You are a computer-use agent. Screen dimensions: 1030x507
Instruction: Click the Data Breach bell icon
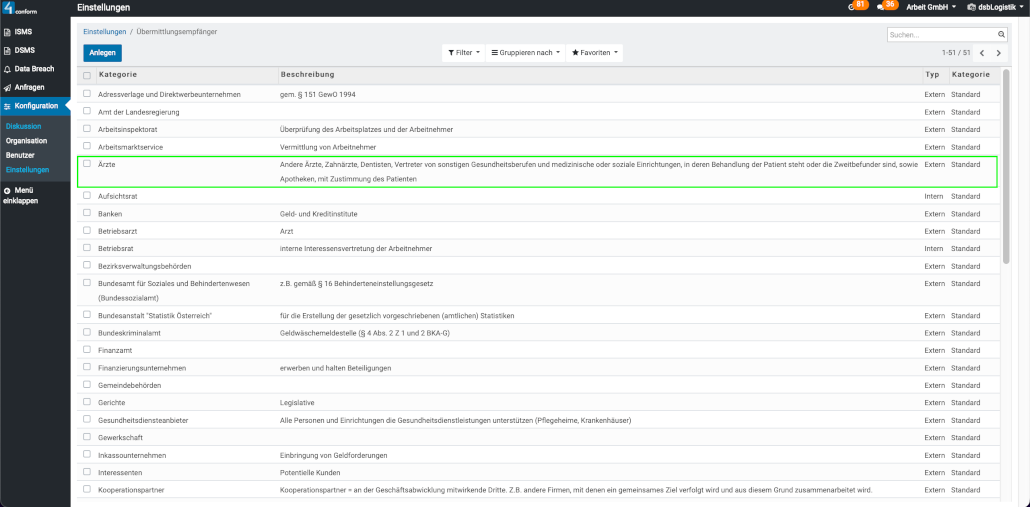point(8,69)
